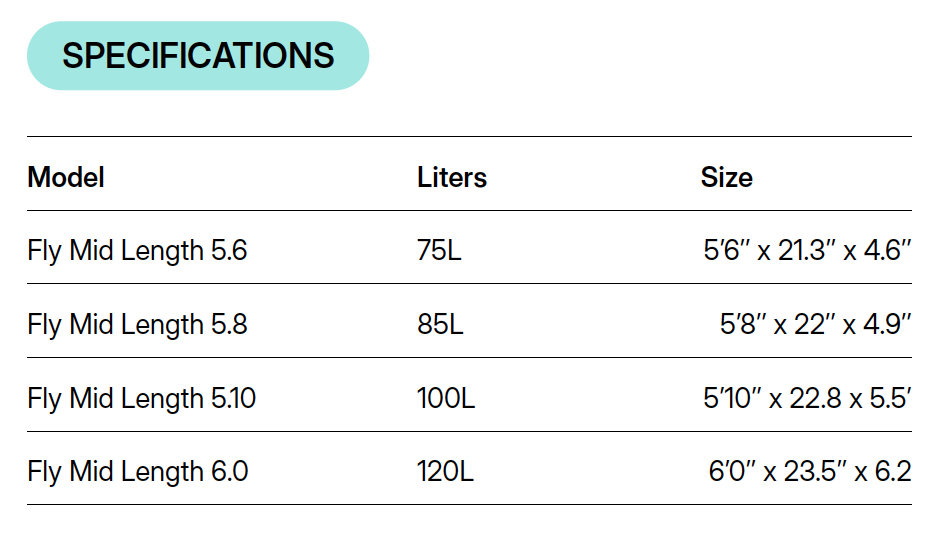Select the 100L liters value
The height and width of the screenshot is (546, 942).
pos(446,398)
